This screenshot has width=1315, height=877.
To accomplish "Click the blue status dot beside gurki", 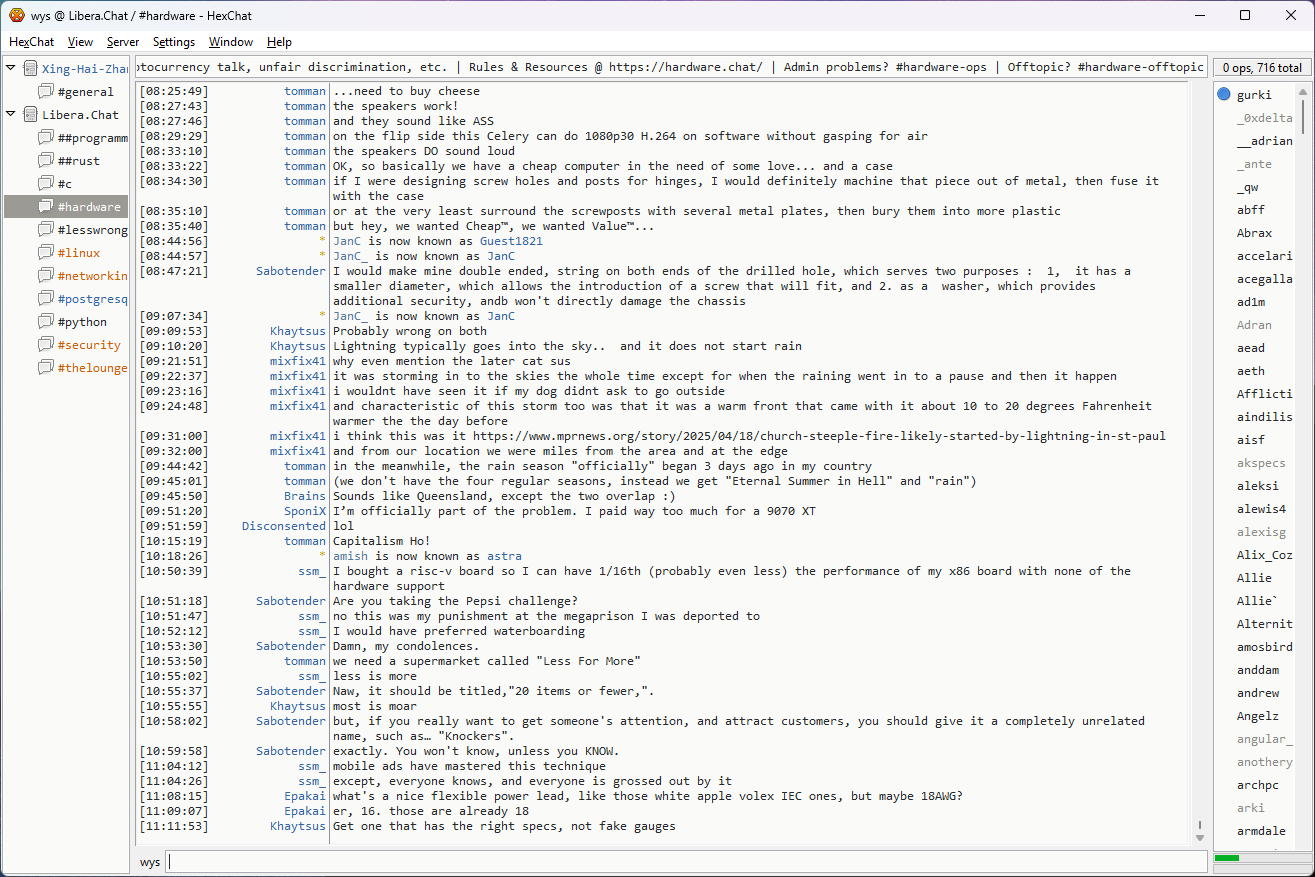I will [x=1223, y=95].
